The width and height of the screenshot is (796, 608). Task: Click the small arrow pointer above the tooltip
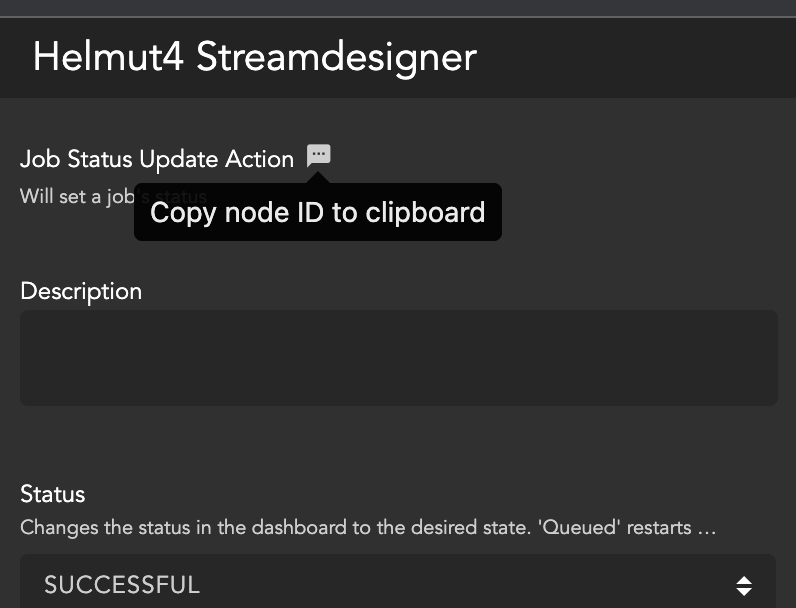pos(318,178)
